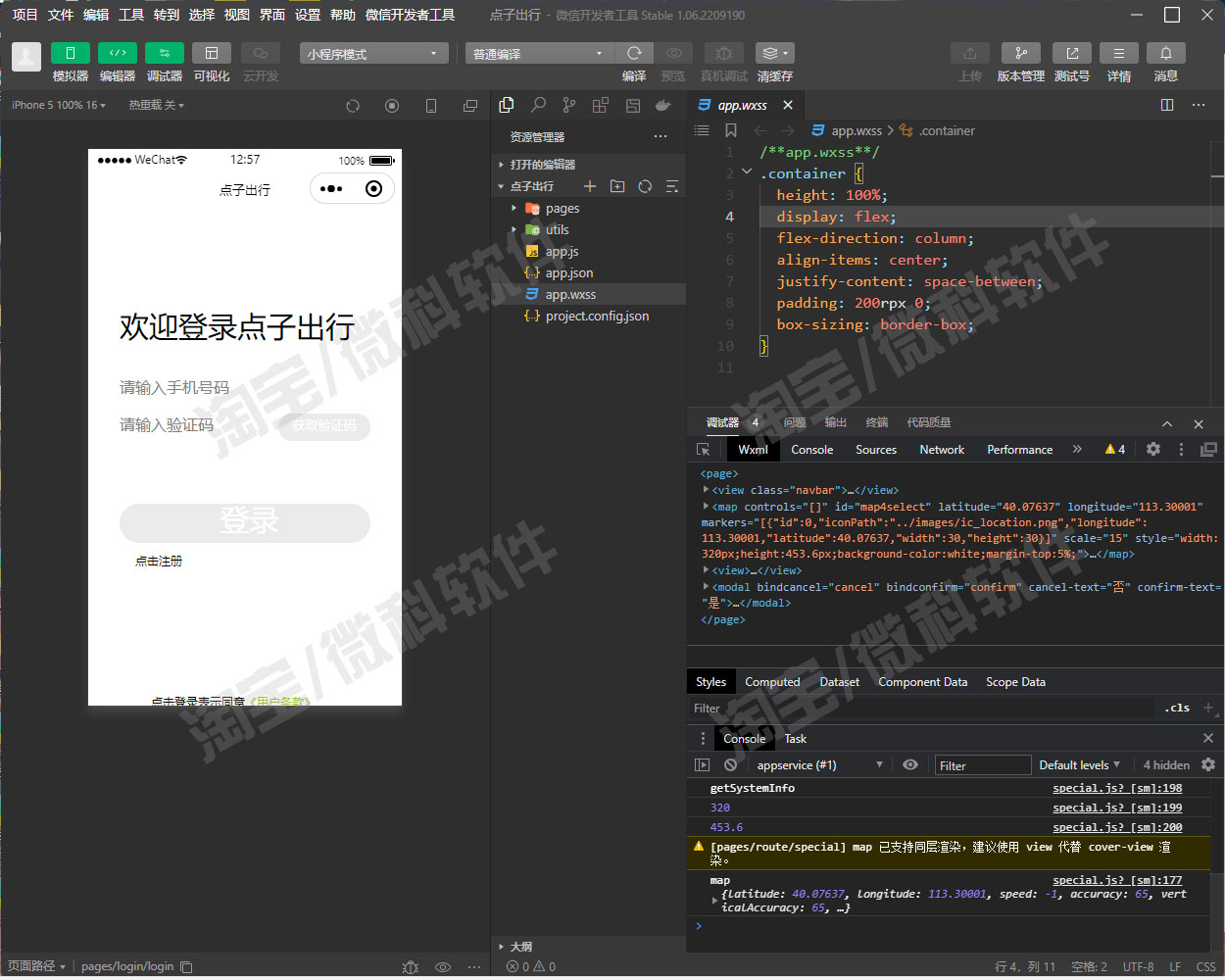Open the mode dropdown 小程序模式
The width and height of the screenshot is (1225, 980).
pyautogui.click(x=372, y=54)
